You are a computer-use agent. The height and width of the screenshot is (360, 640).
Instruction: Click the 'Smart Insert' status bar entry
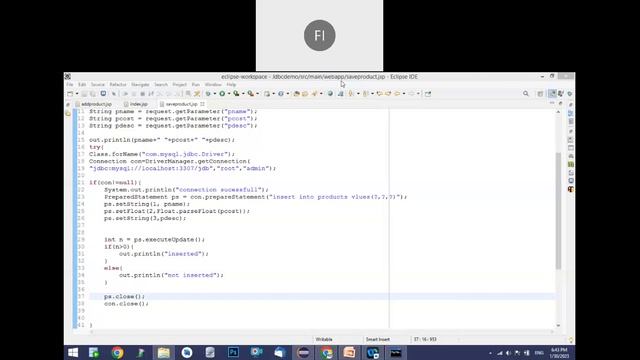tap(378, 339)
